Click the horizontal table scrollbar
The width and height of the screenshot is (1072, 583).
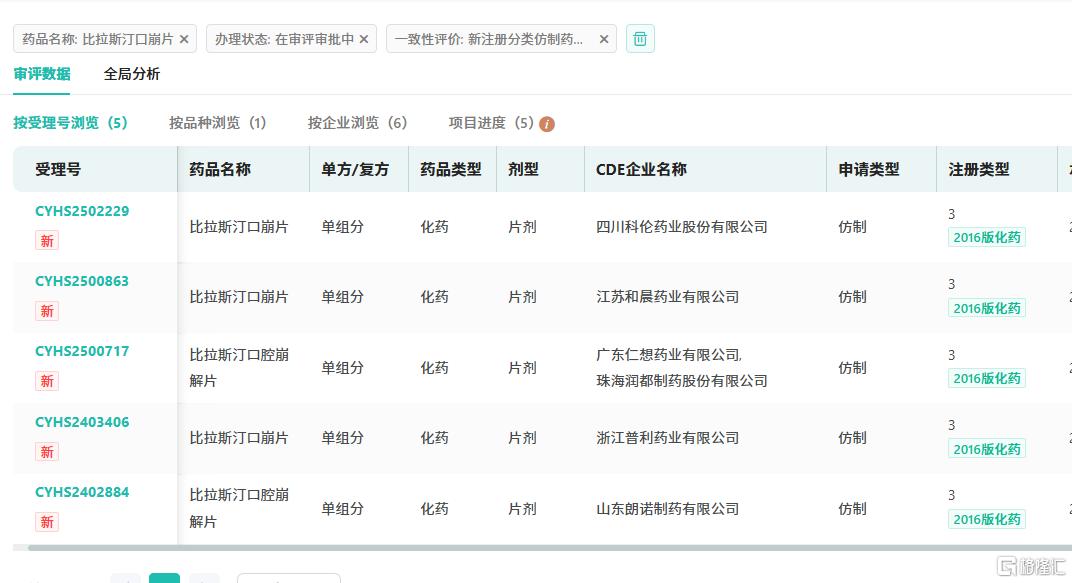point(500,548)
